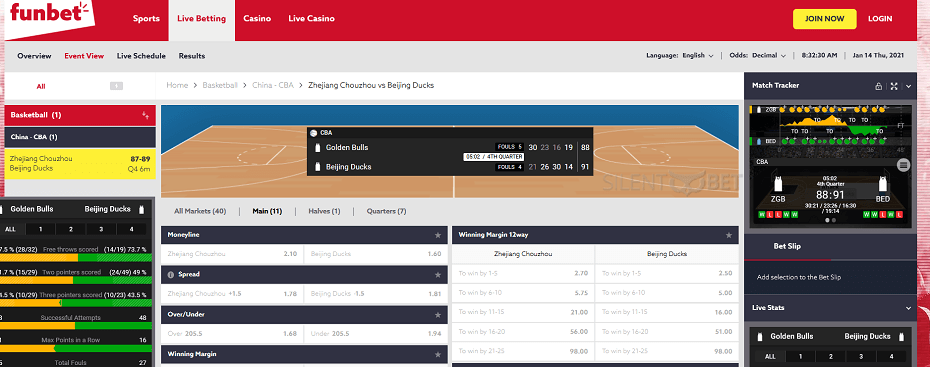Collapse the Match Tracker panel
The image size is (930, 367).
908,86
